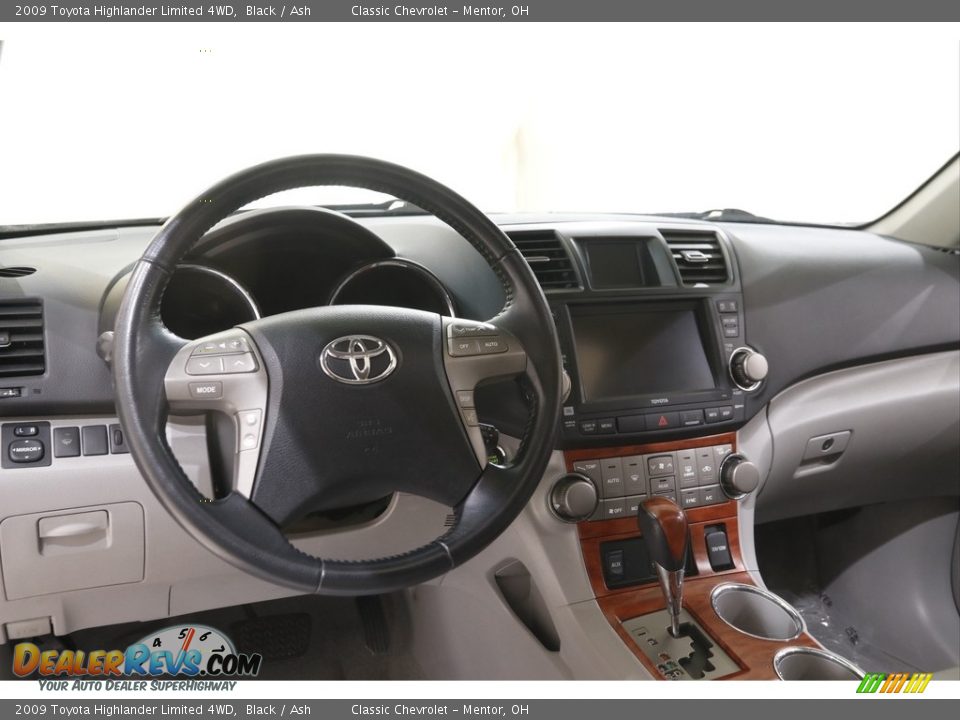Screen dimensions: 960x720
Task: Click the striped green-orange logo bottom right
Action: pyautogui.click(x=894, y=683)
